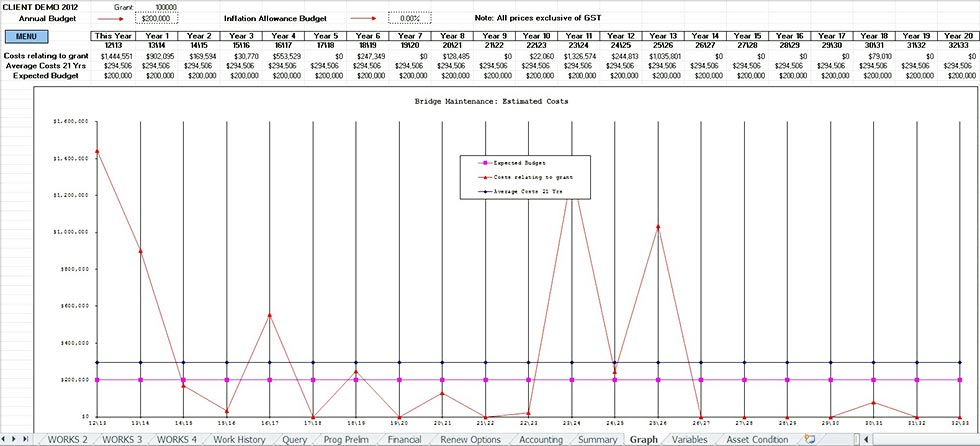Select the Inflation Allowance 0.00% input cell

[408, 18]
